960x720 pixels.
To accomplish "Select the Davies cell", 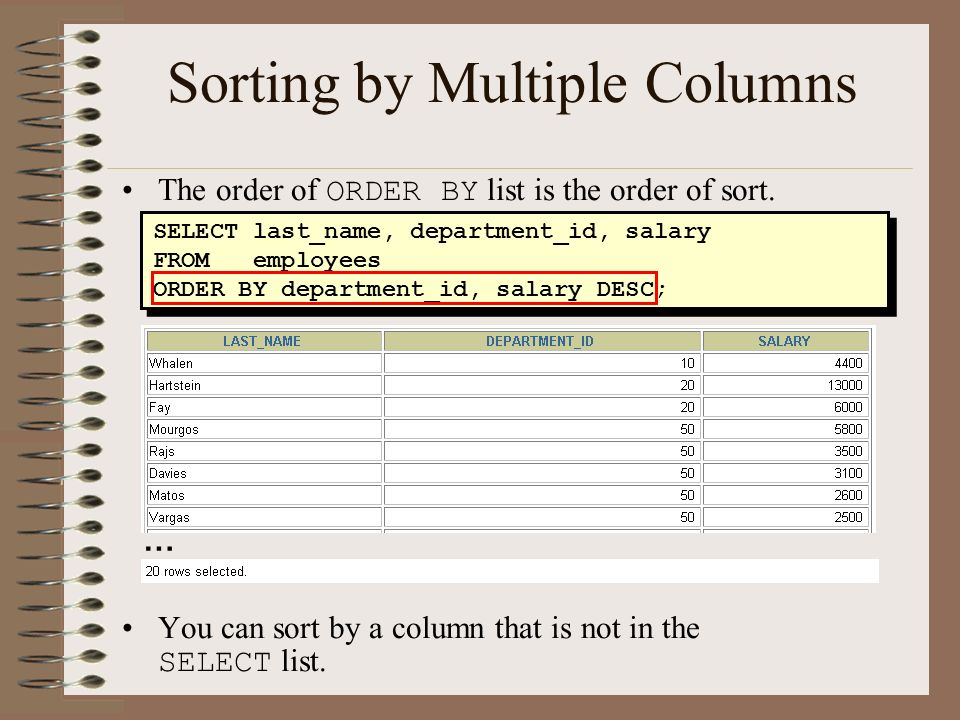I will pos(264,473).
